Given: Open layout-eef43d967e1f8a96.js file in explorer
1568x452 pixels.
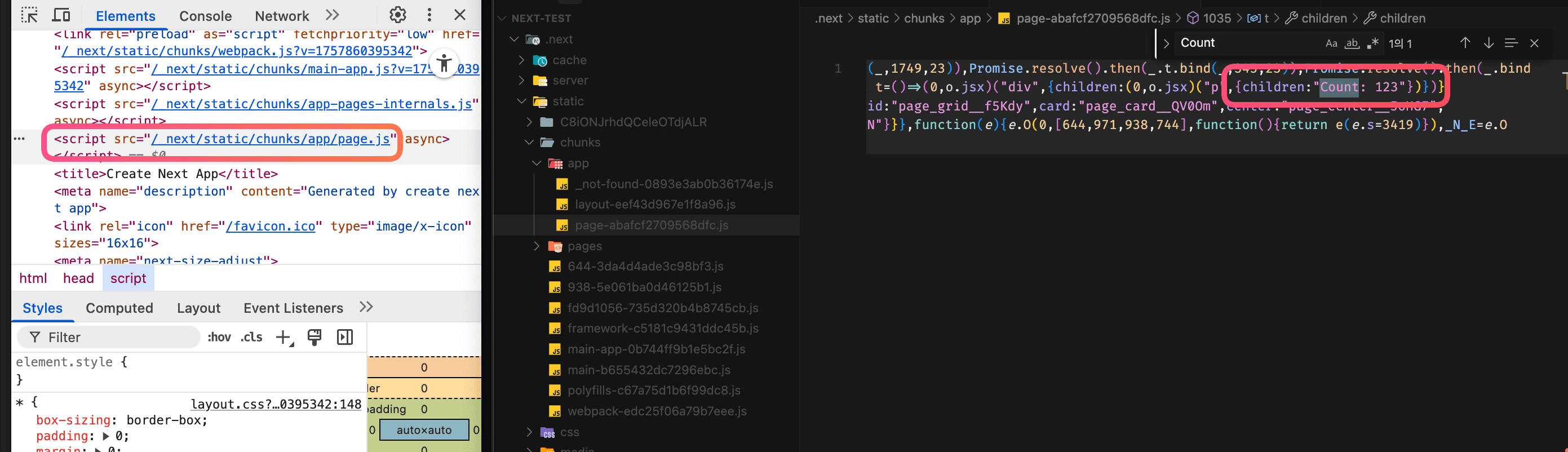Looking at the screenshot, I should 654,205.
